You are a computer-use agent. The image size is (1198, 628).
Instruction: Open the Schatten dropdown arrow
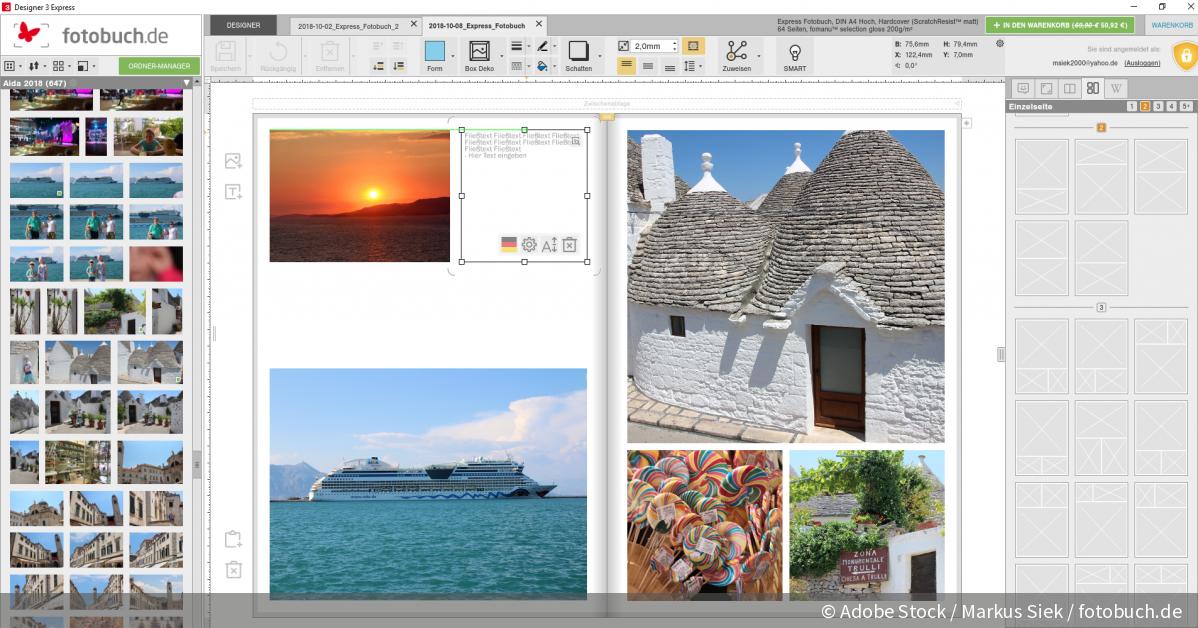tap(601, 57)
